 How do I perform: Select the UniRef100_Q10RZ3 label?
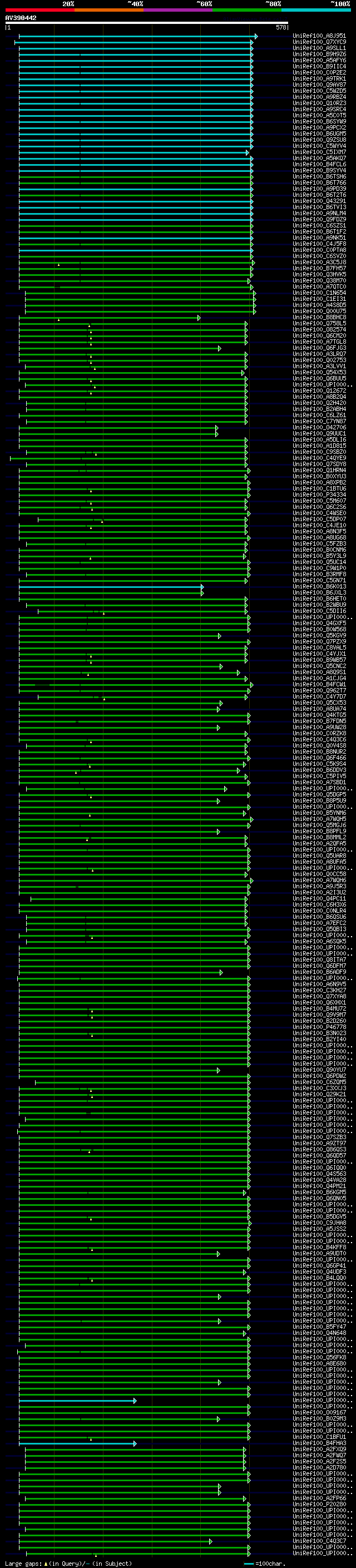(x=319, y=103)
